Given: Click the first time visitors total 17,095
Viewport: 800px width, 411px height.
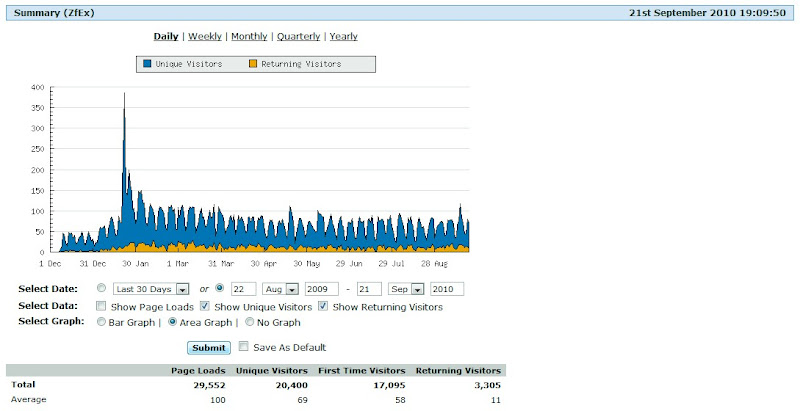Looking at the screenshot, I should tap(389, 385).
